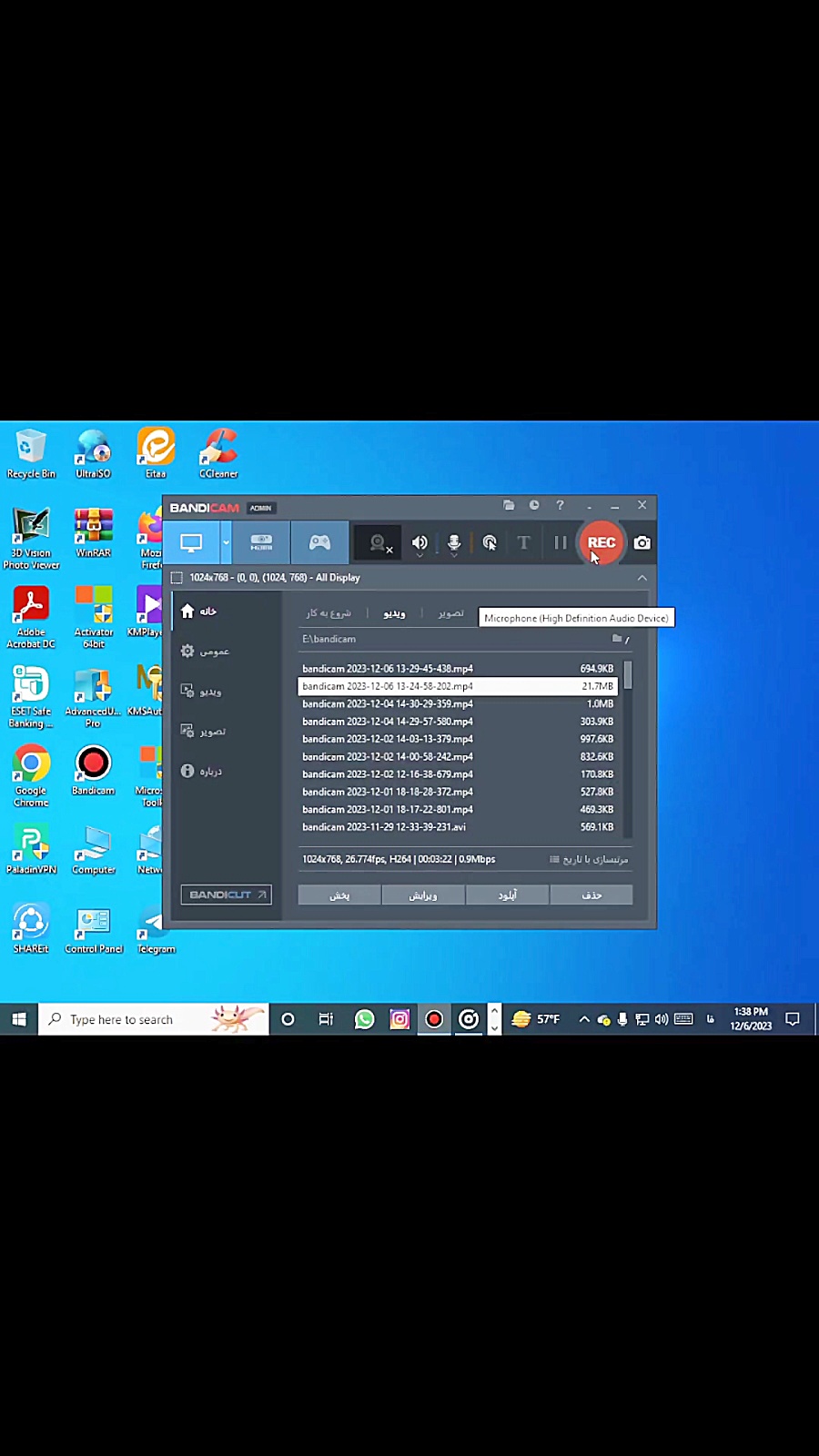
Task: Open UltraISO desktop icon
Action: pyautogui.click(x=93, y=454)
